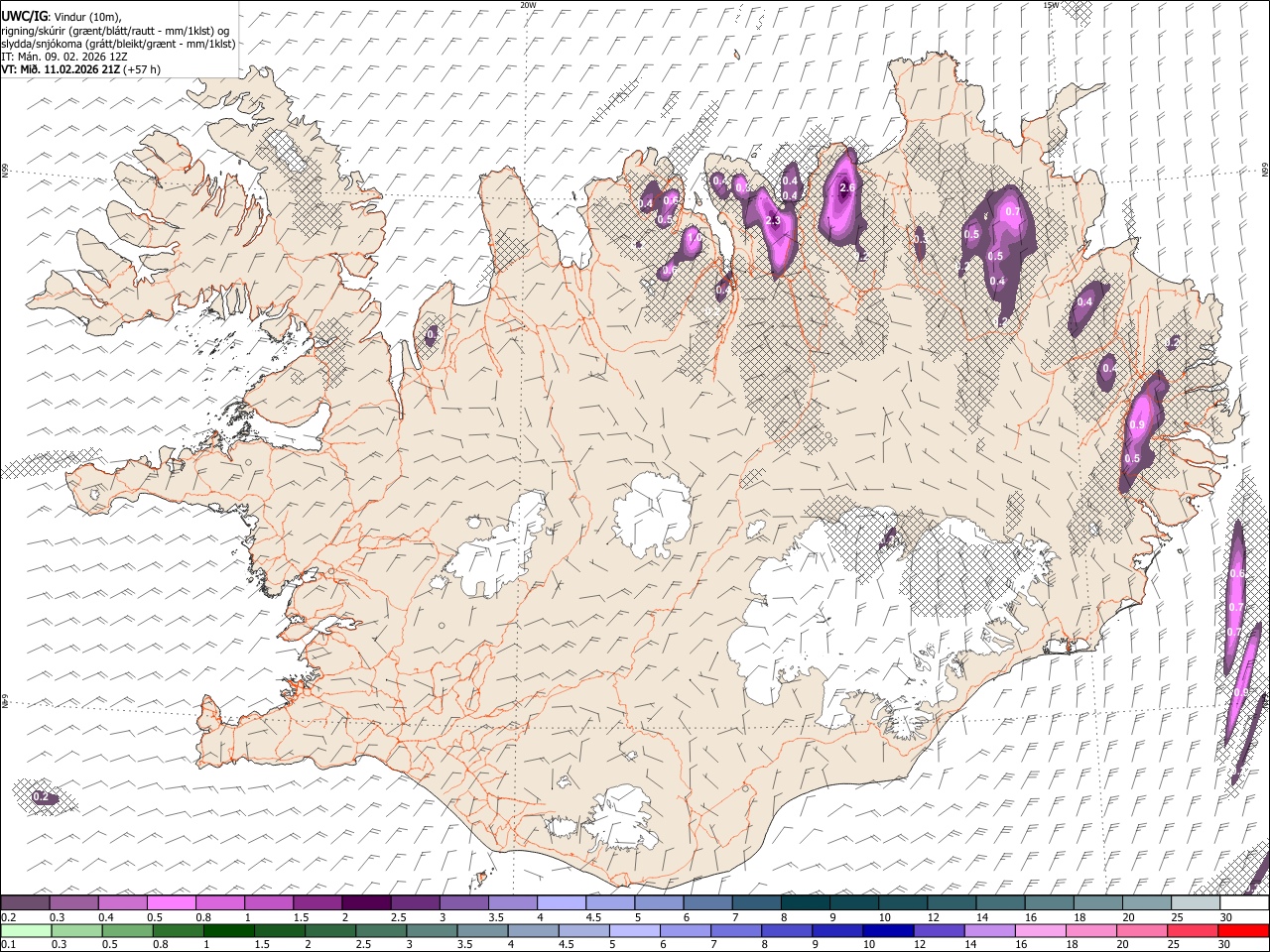This screenshot has height=952, width=1270.
Task: Click the '15W' longitude label at top
Action: click(1050, 5)
